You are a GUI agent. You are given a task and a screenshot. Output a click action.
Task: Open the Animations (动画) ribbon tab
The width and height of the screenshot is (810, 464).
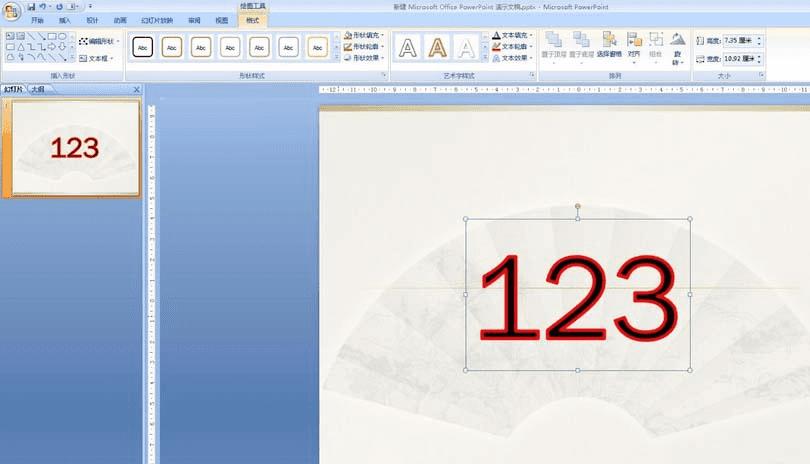click(120, 20)
